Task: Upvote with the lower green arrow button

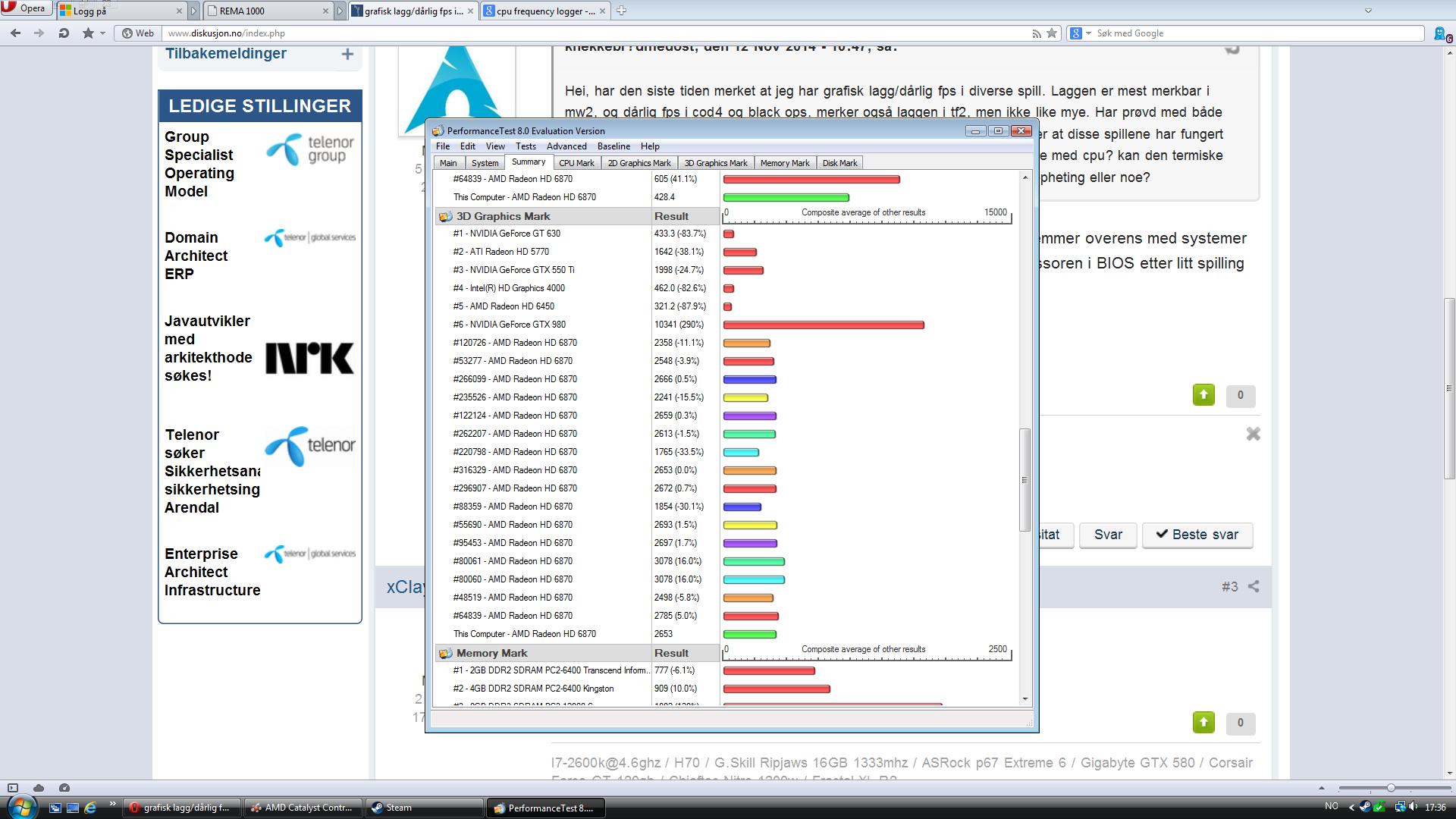Action: 1203,723
